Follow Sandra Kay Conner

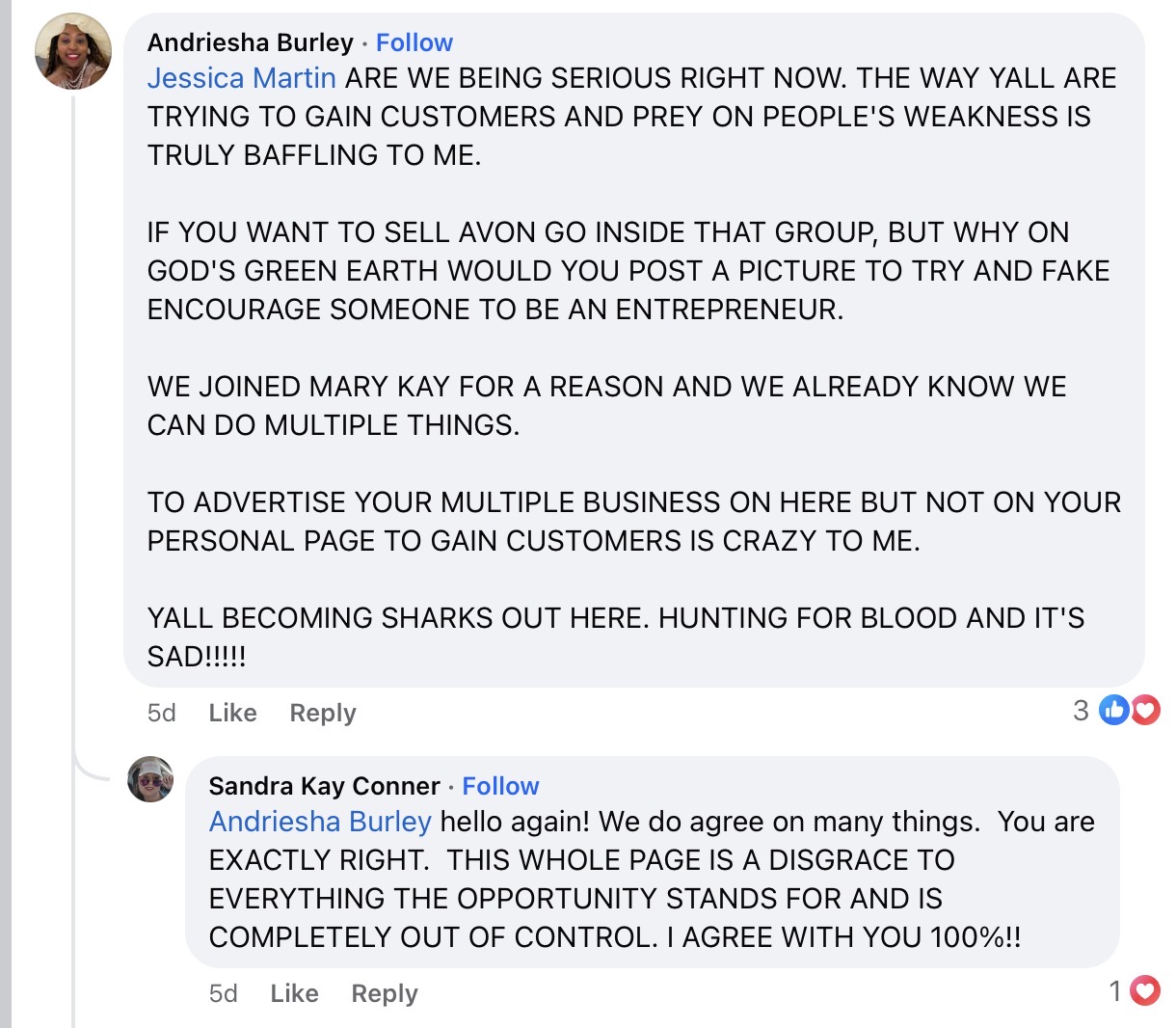click(500, 786)
